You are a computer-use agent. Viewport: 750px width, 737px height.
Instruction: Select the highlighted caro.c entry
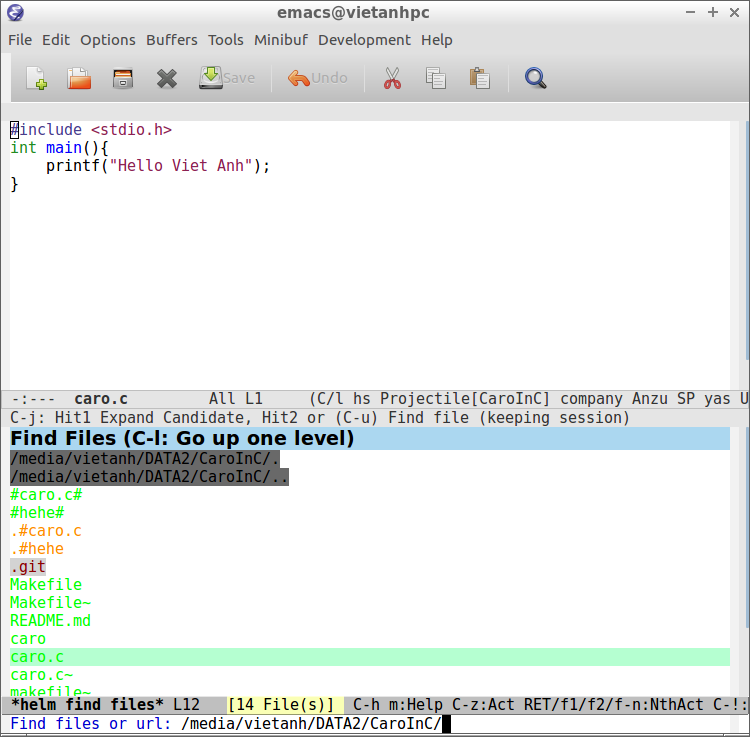pos(370,657)
